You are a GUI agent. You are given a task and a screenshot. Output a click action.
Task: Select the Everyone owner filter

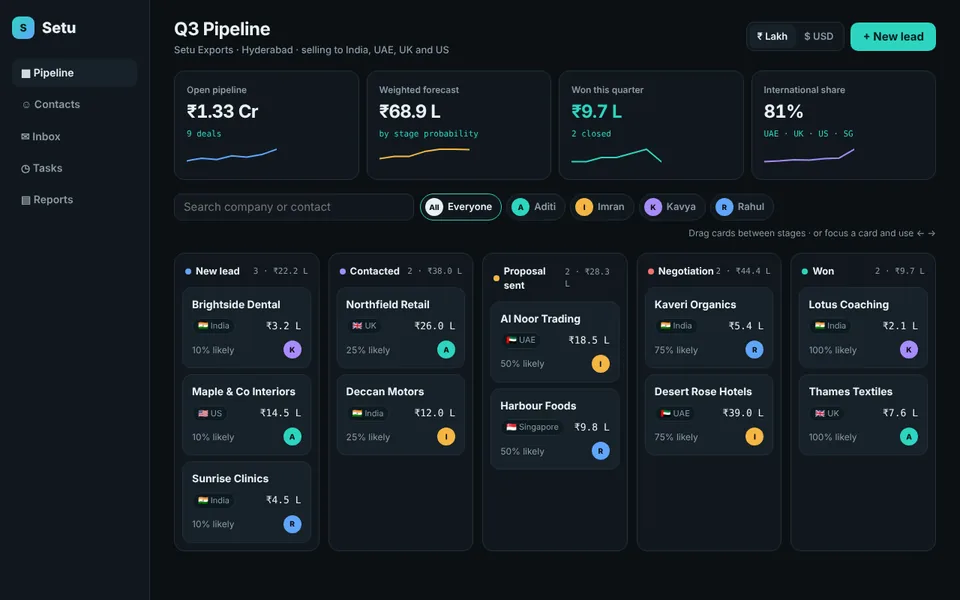click(460, 207)
